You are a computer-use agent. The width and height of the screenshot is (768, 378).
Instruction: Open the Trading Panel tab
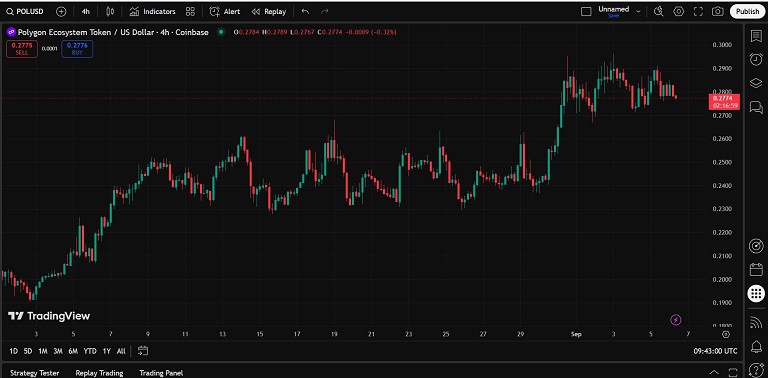click(161, 373)
